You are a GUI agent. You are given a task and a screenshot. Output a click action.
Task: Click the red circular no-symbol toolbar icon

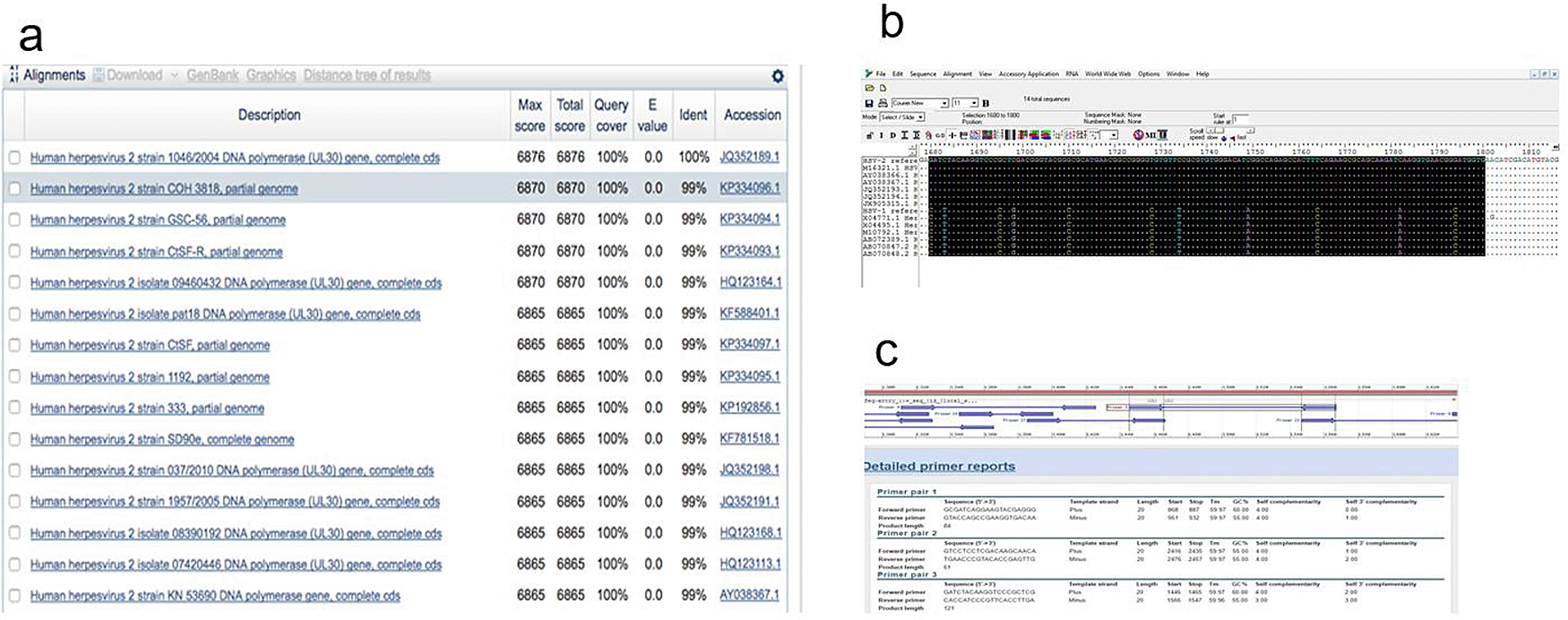pyautogui.click(x=1138, y=135)
